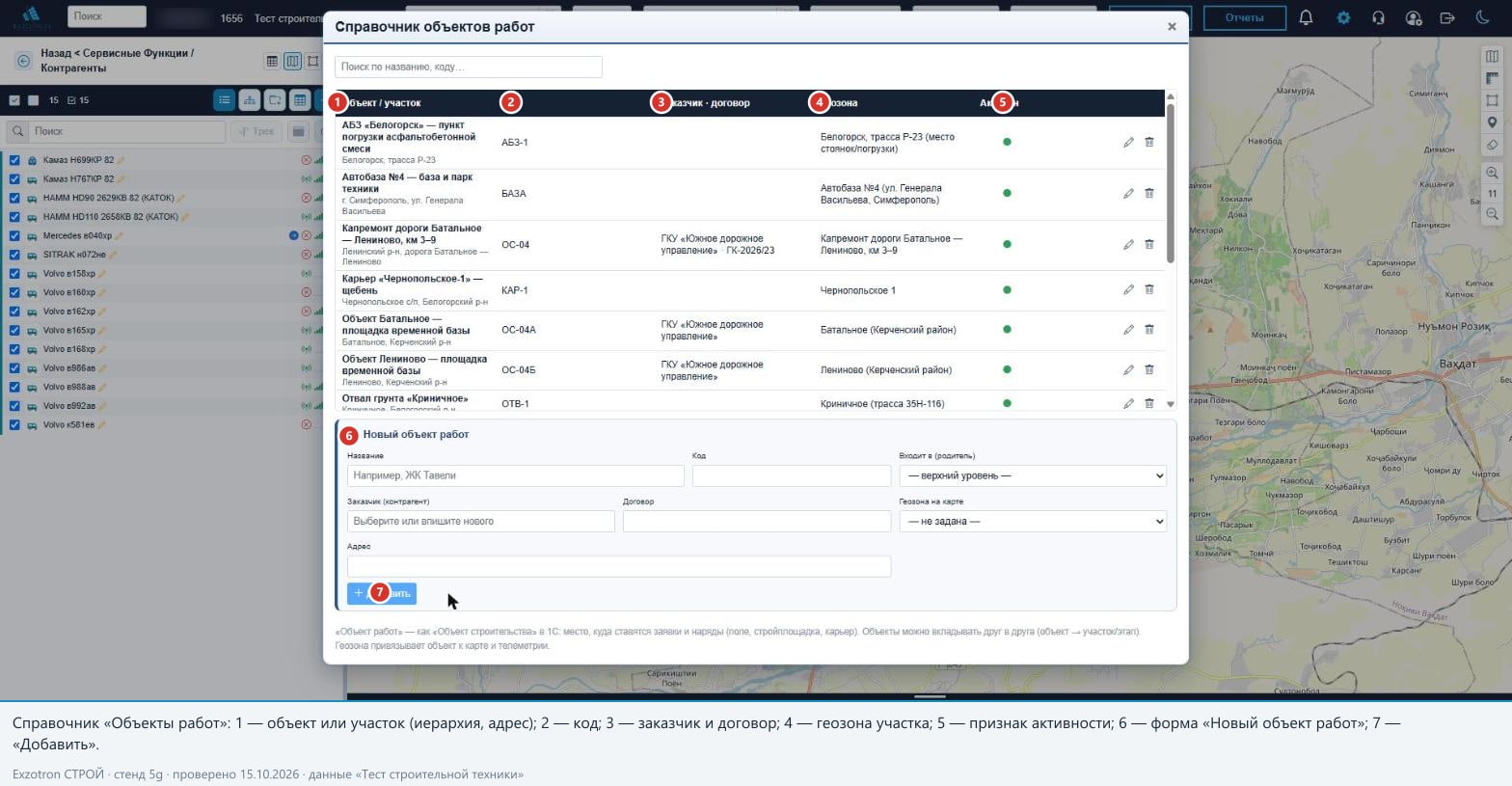The width and height of the screenshot is (1512, 786).
Task: Toggle the select-all checkbox above vehicle list
Action: [14, 100]
